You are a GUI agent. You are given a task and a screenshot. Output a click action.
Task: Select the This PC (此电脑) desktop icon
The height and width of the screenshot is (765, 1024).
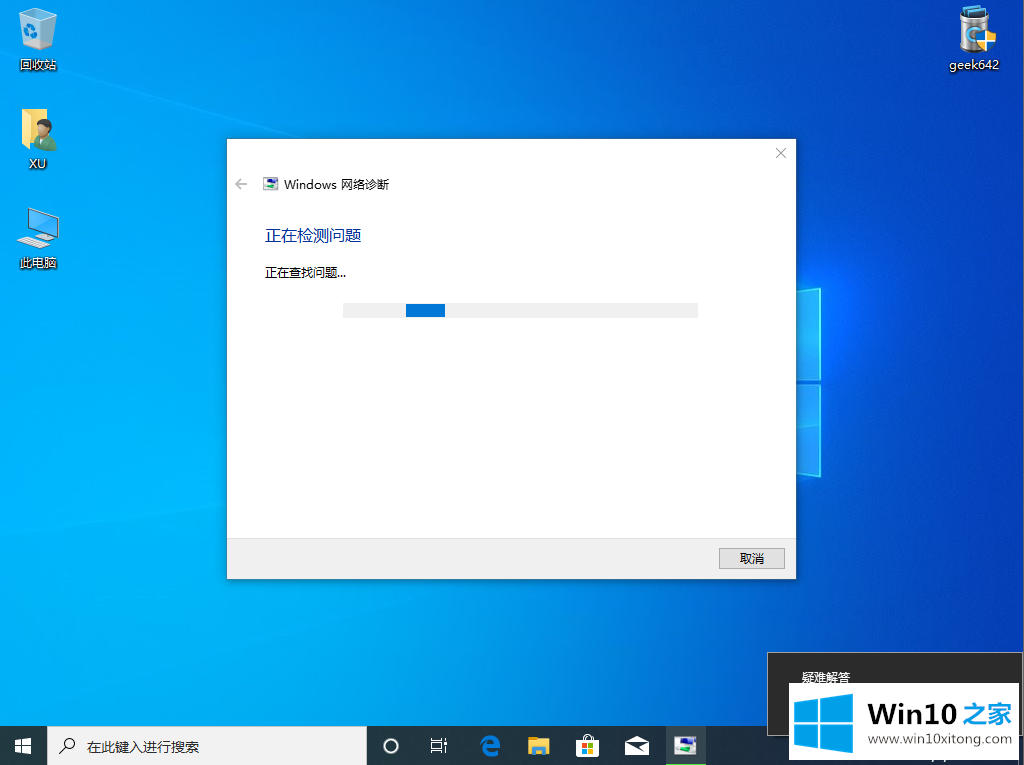coord(38,238)
